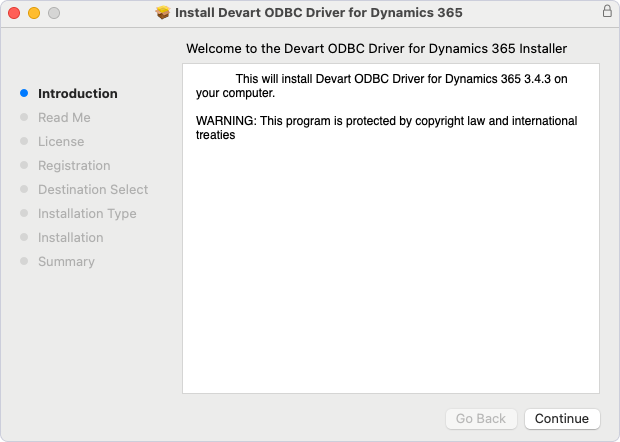620x442 pixels.
Task: Click the disabled Go Back button
Action: pos(481,418)
